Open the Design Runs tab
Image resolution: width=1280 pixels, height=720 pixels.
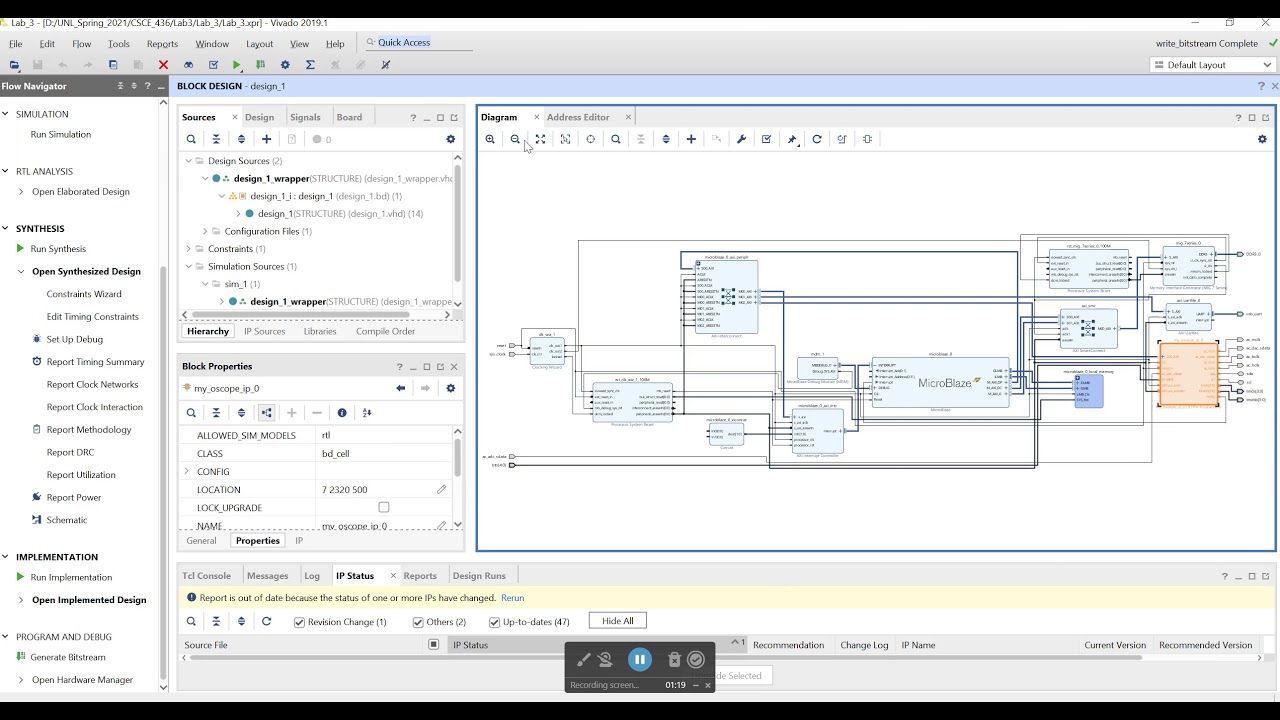(479, 575)
